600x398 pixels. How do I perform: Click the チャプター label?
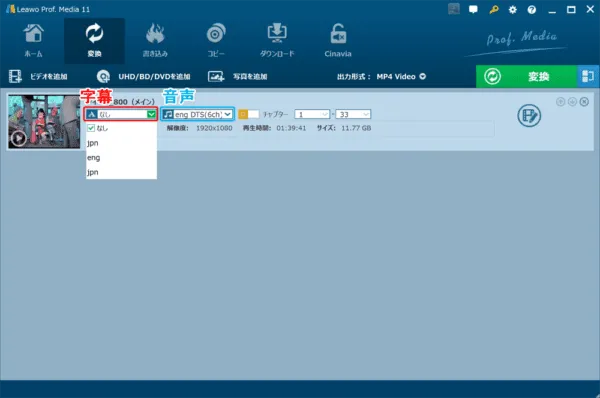coord(275,114)
